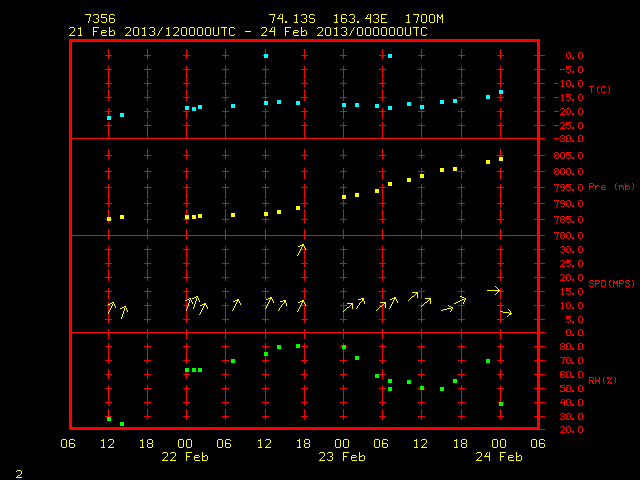
Task: Click the wind arrow just below 15 MPS at far right
Action: coord(494,291)
